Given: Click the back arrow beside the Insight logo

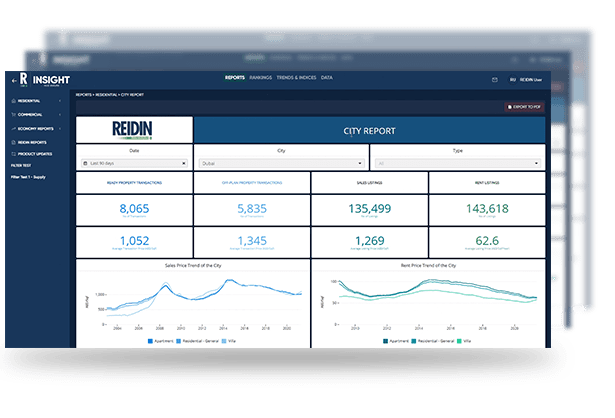Looking at the screenshot, I should pyautogui.click(x=14, y=81).
